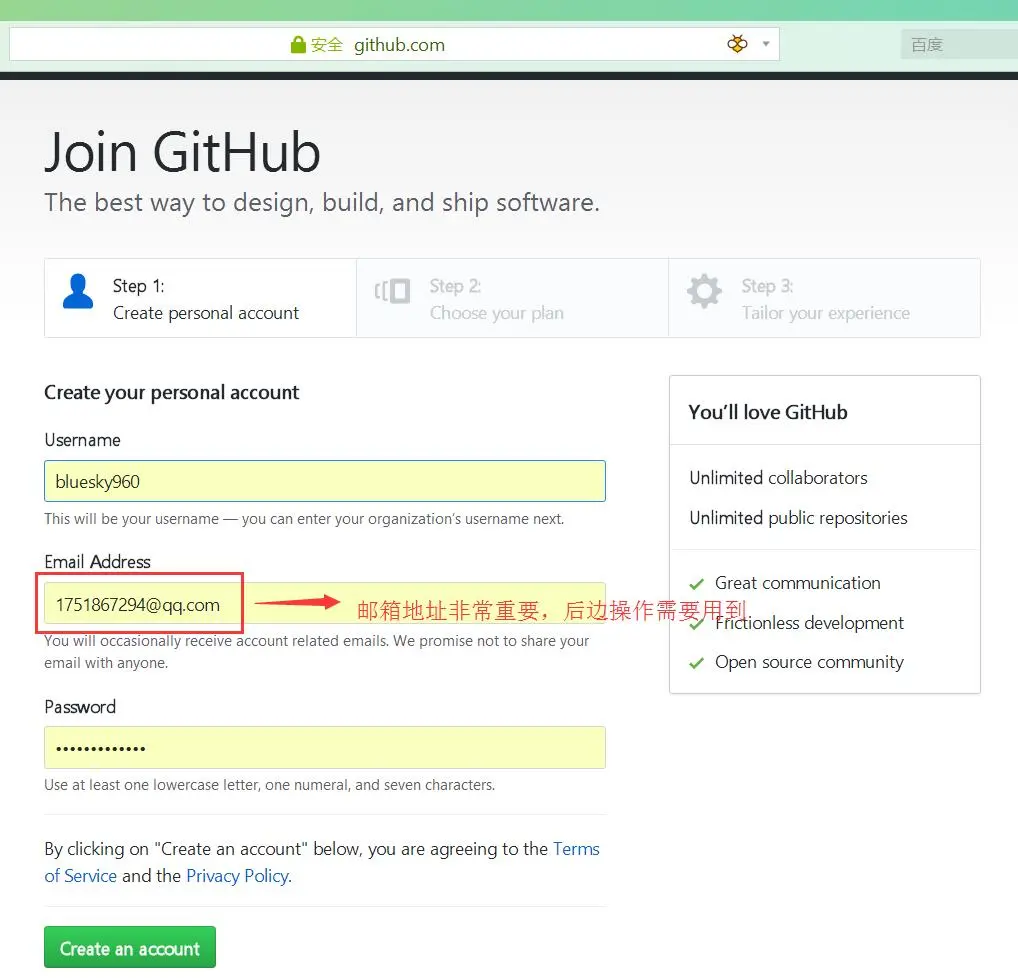The image size is (1018, 978).
Task: Click the plan icon in Step 2
Action: pos(392,291)
